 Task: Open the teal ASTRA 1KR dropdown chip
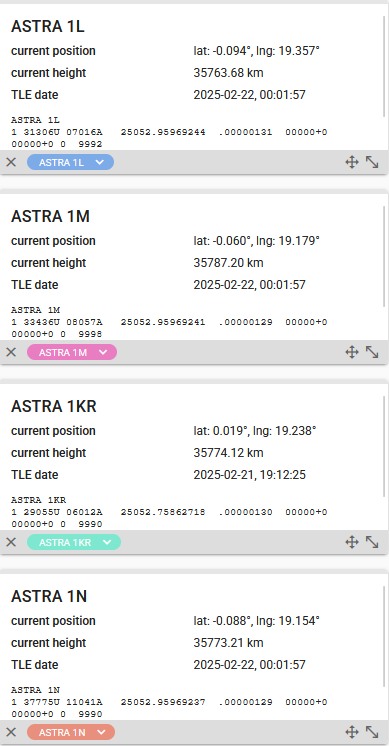74,542
